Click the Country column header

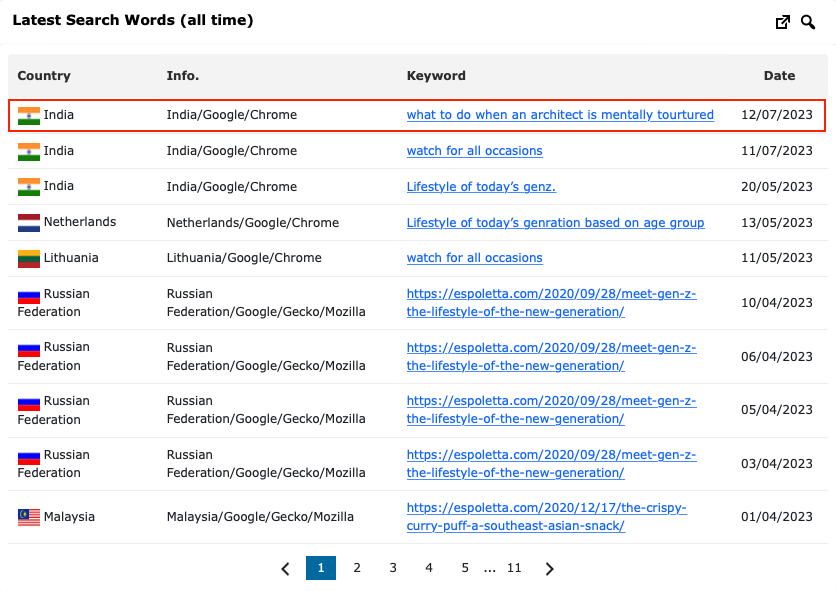pyautogui.click(x=44, y=76)
